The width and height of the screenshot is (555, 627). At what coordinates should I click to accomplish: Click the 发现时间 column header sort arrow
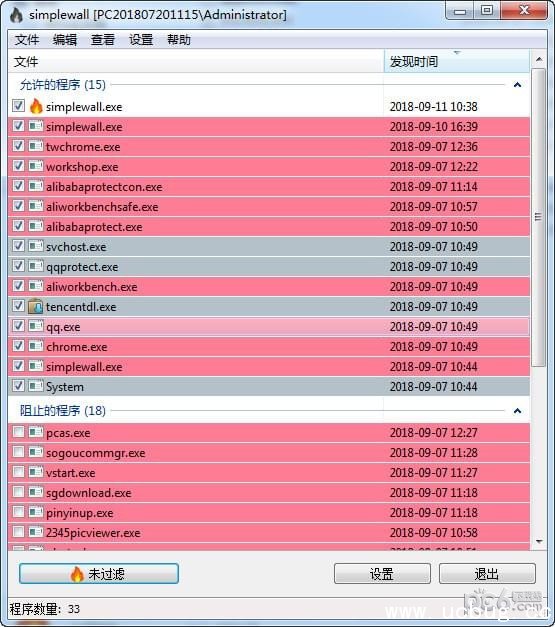point(457,52)
